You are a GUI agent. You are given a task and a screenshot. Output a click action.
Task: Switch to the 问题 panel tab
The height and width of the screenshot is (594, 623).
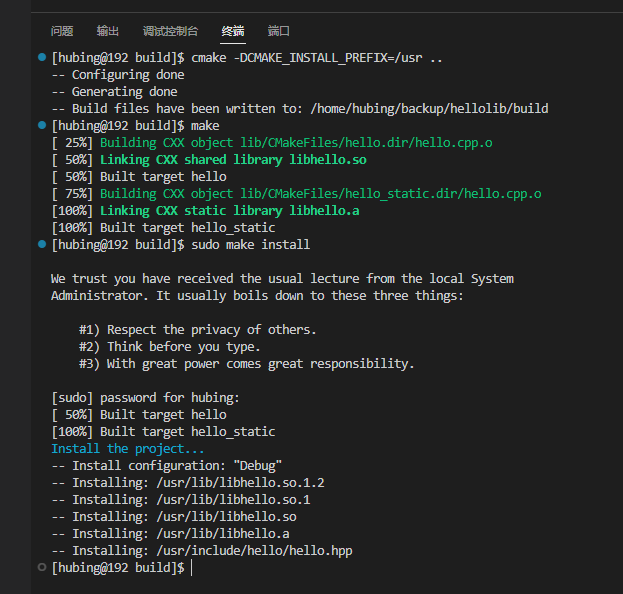62,31
